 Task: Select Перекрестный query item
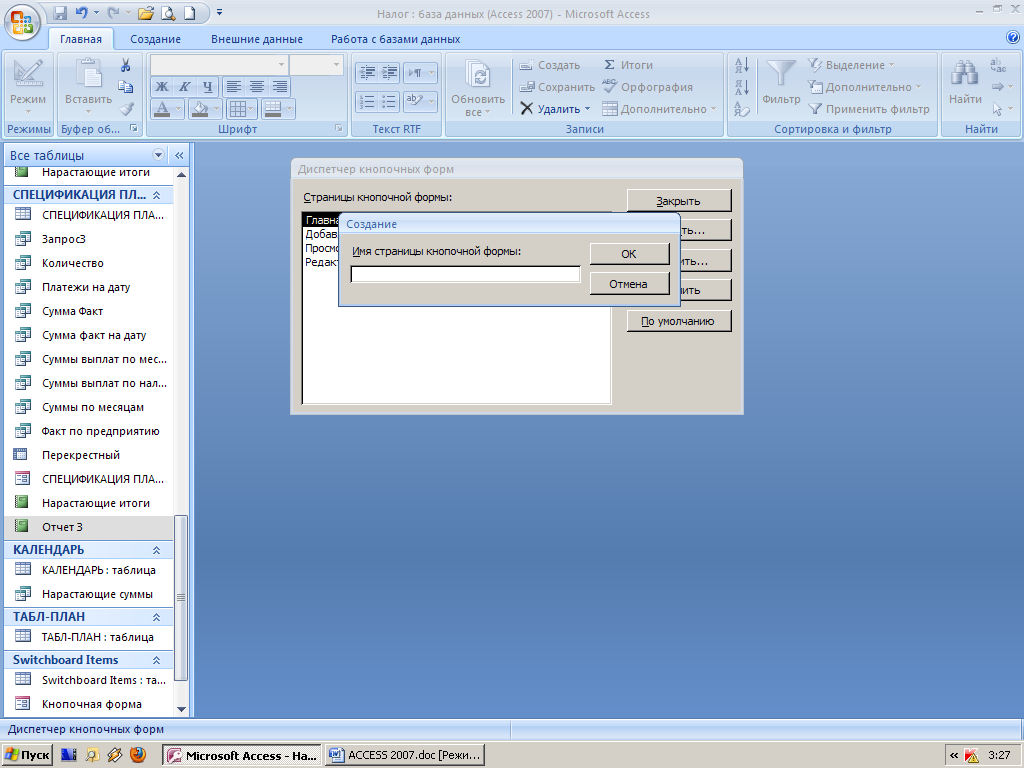point(89,455)
